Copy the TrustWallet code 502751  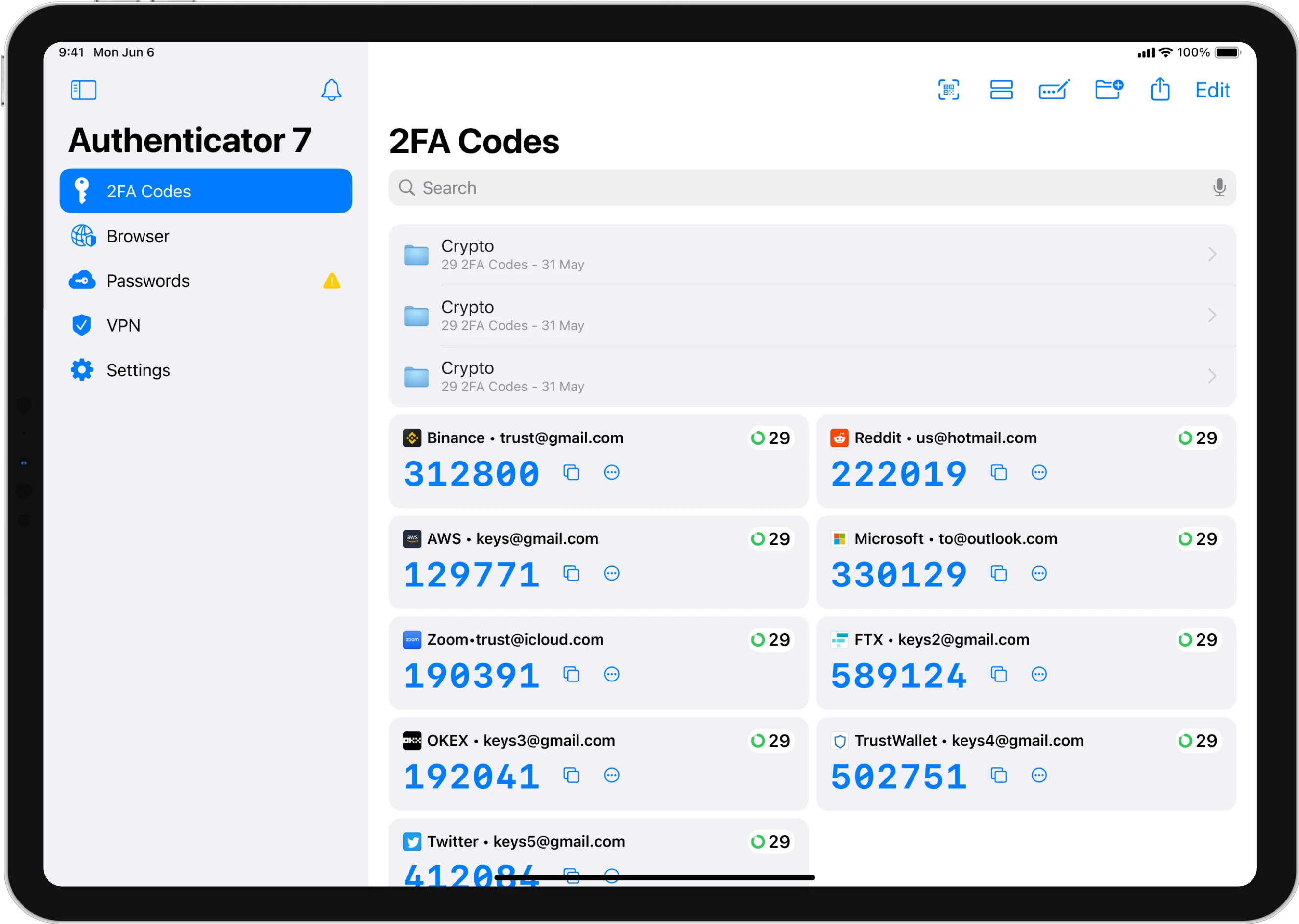(998, 775)
